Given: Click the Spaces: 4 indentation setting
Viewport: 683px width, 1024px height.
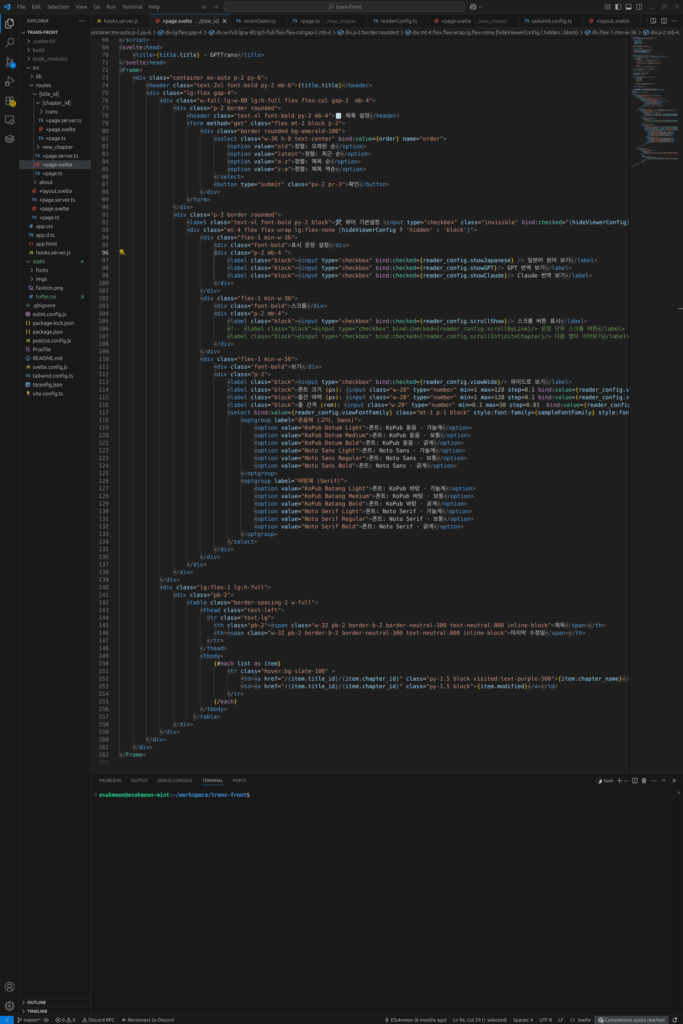Looking at the screenshot, I should 523,1019.
